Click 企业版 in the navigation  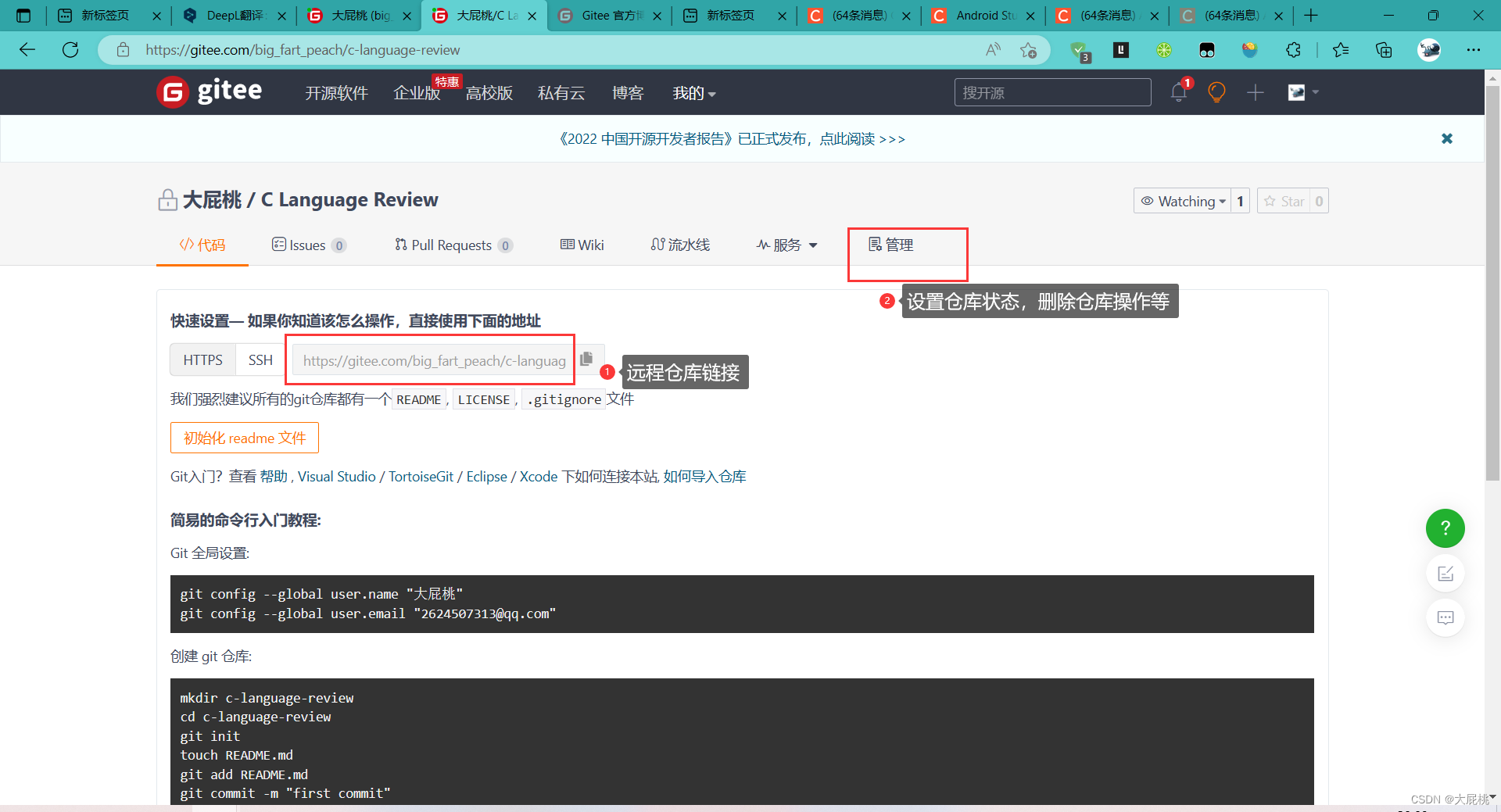point(417,93)
